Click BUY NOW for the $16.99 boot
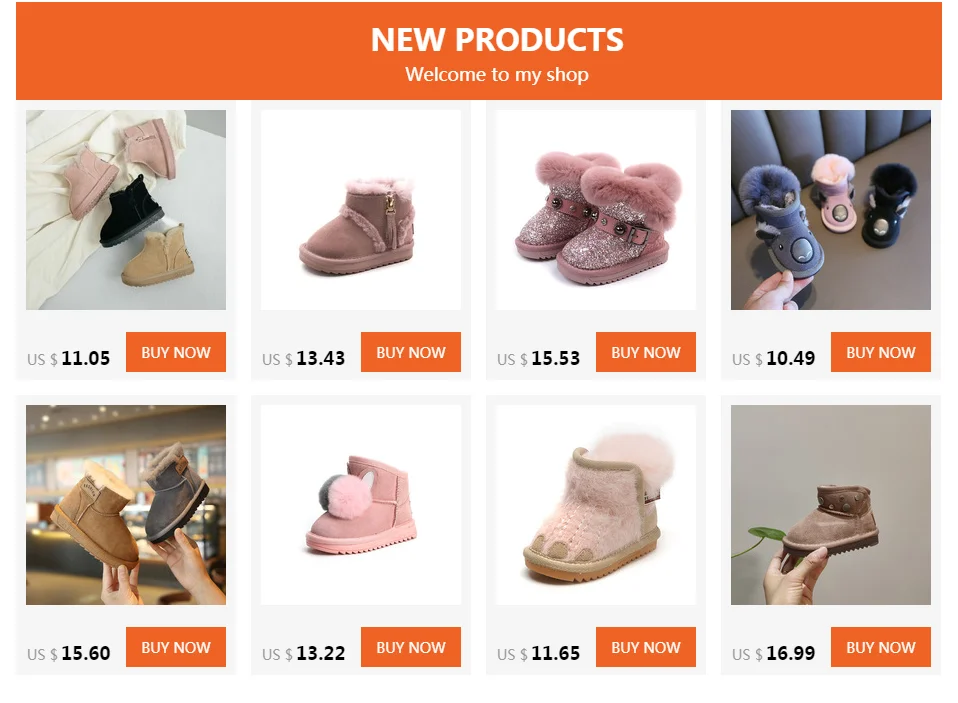The image size is (958, 703). coord(880,647)
